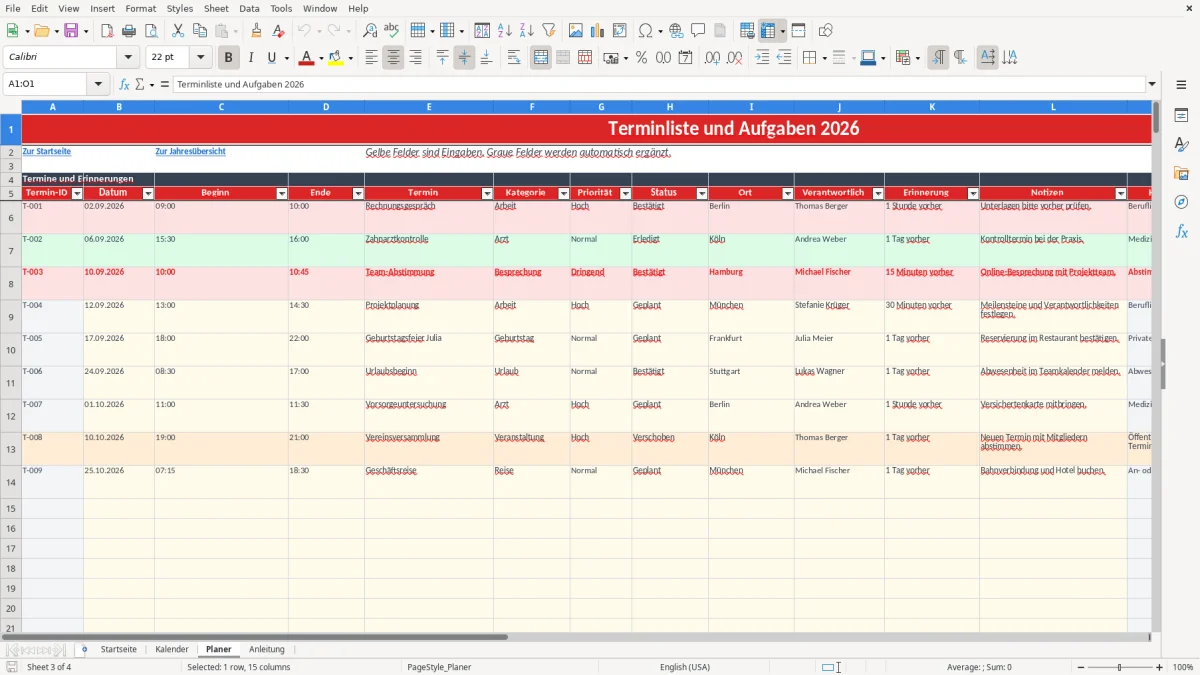Click the AutoFilter funnel icon
This screenshot has height=675, width=1200.
[549, 31]
